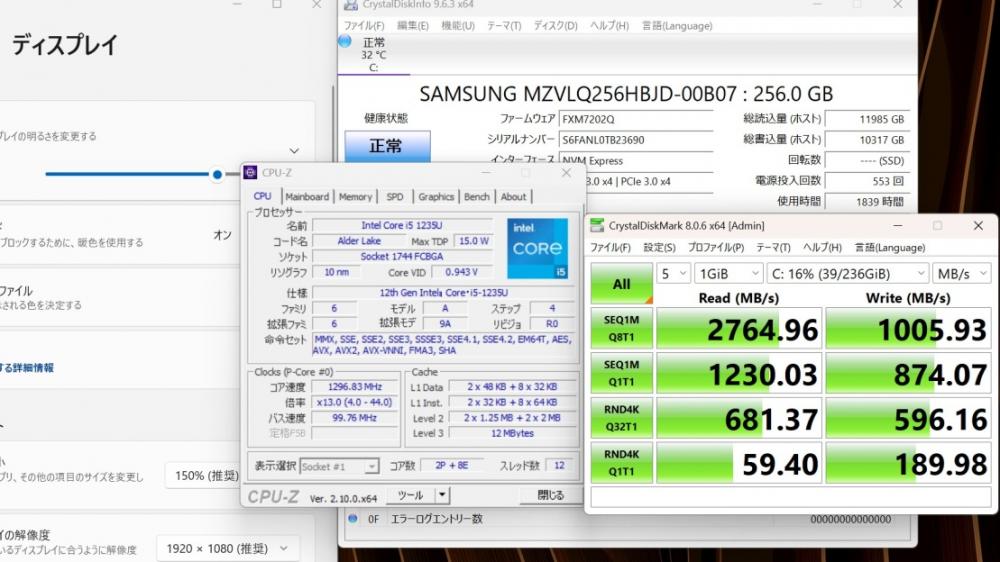Viewport: 1000px width, 562px height.
Task: Open 編集(E) menu in CrystalDiskInfo
Action: (x=413, y=26)
